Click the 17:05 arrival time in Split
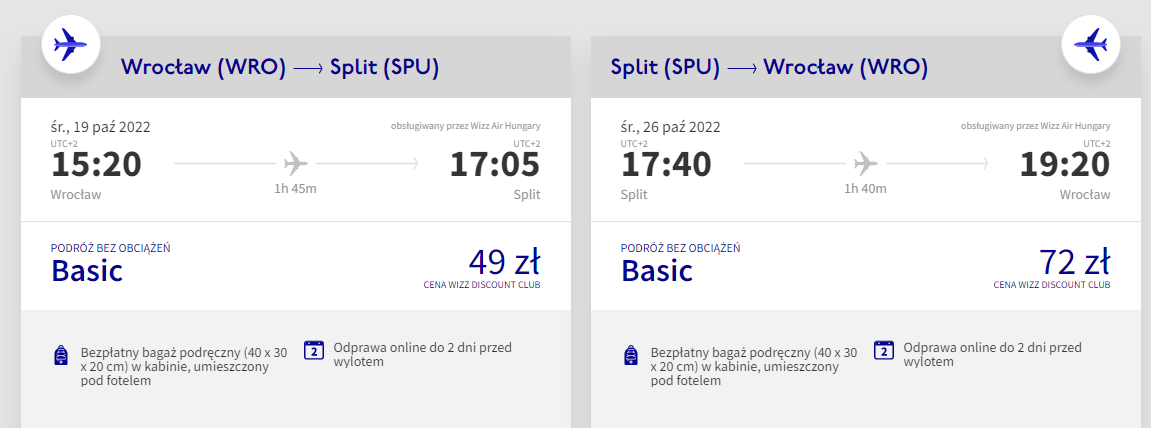 click(494, 164)
